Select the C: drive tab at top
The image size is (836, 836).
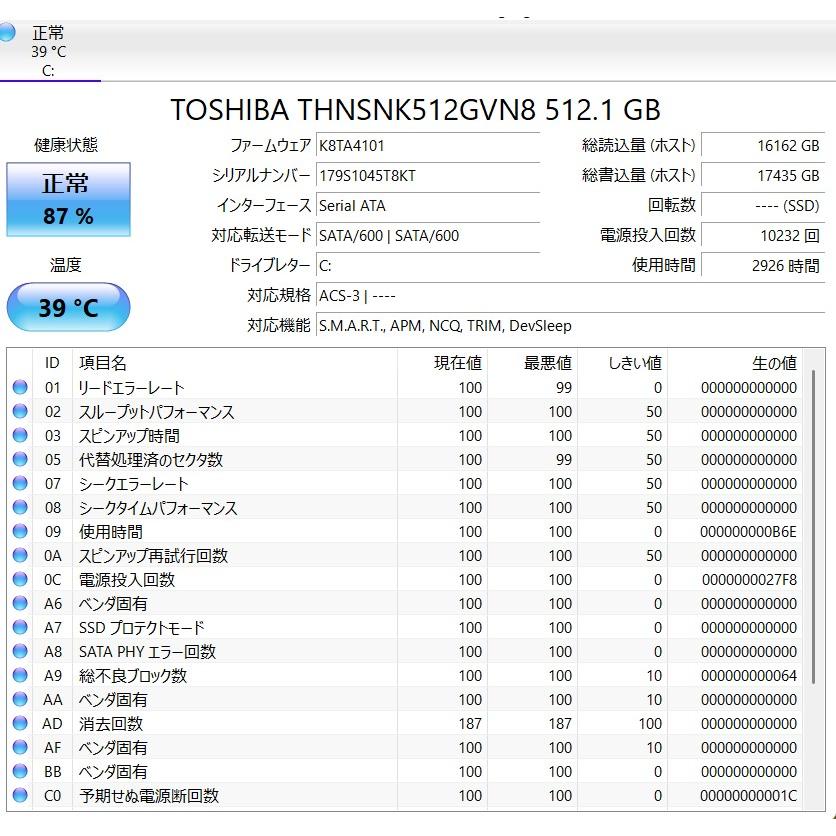(x=49, y=51)
